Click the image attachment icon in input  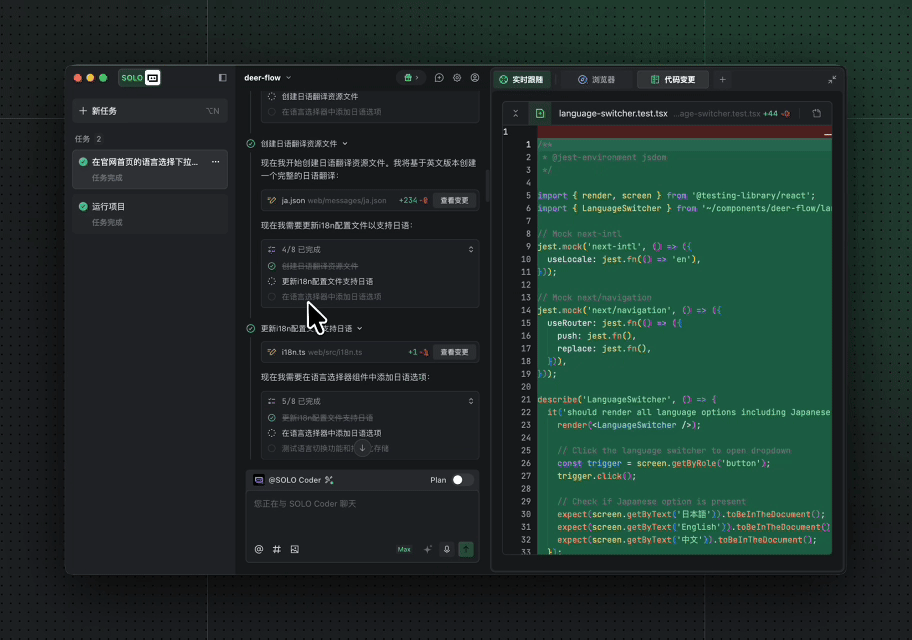point(295,549)
